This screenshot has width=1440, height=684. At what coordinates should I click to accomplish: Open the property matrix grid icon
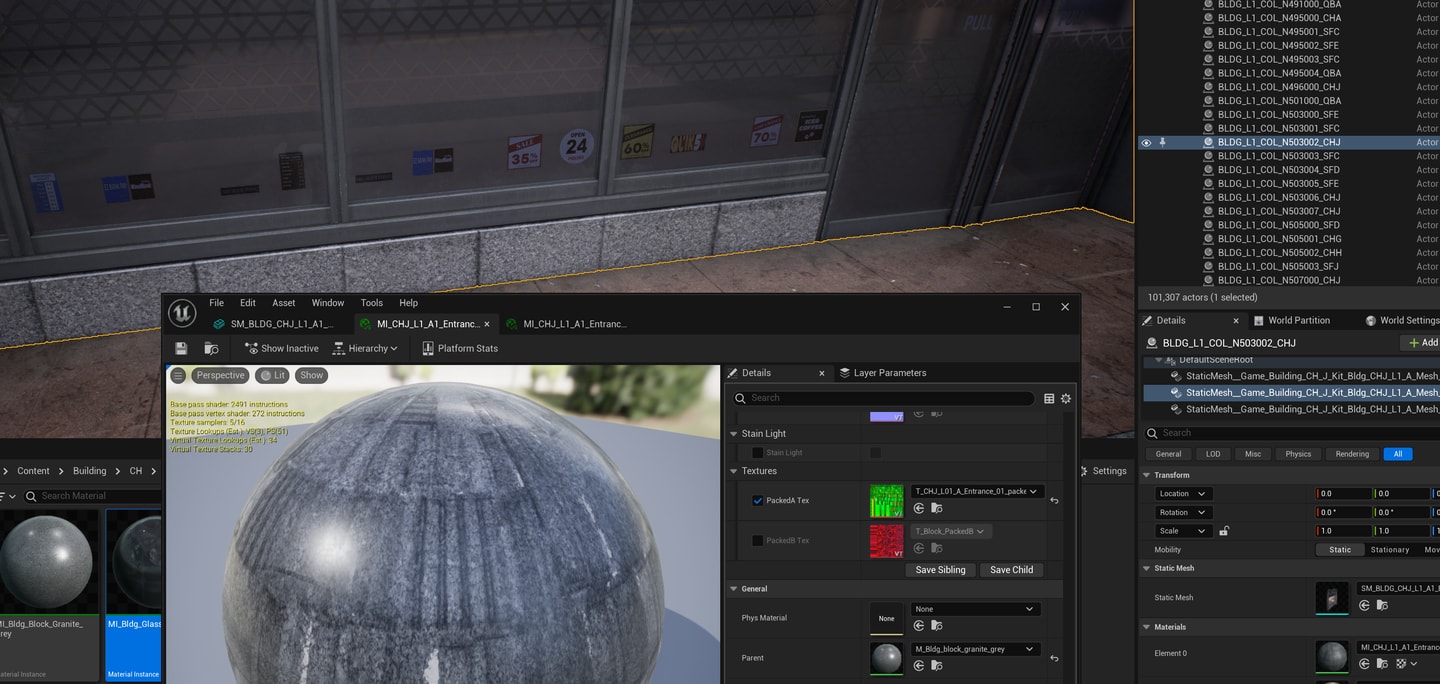[1049, 398]
